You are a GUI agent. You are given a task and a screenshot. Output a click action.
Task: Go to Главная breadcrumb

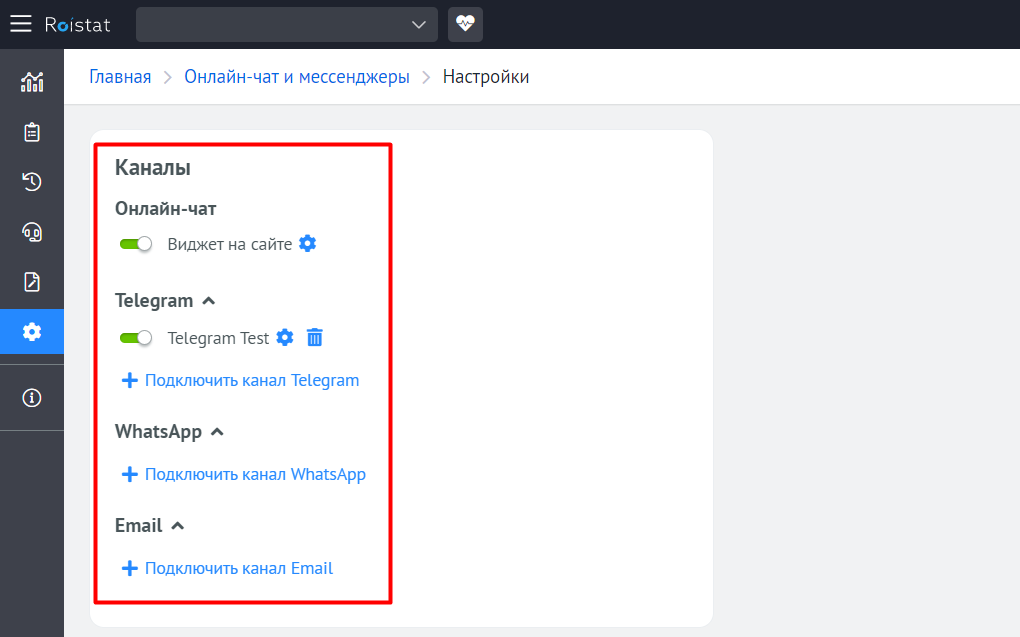click(x=120, y=77)
